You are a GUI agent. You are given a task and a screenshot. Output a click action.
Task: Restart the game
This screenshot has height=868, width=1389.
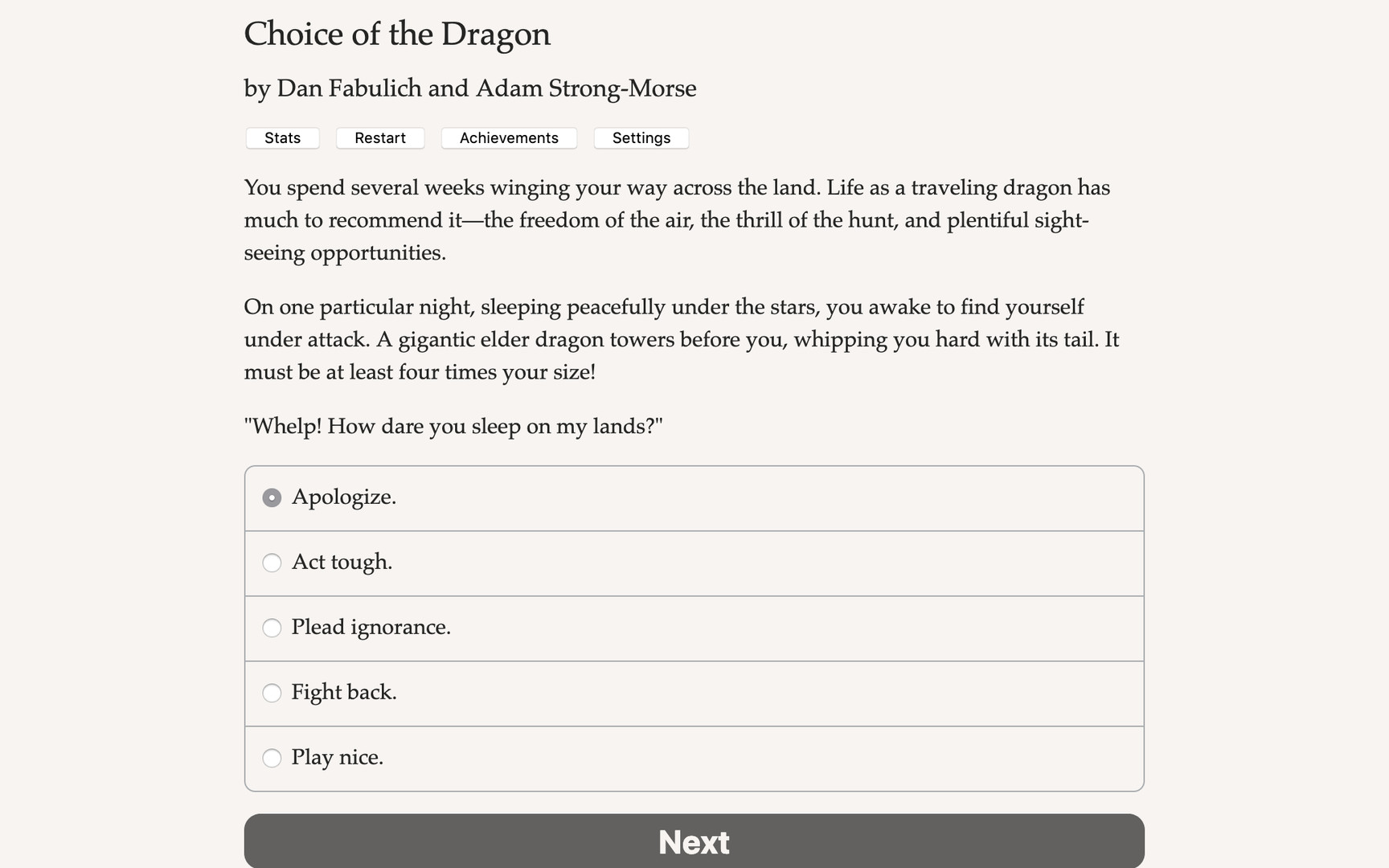(379, 137)
